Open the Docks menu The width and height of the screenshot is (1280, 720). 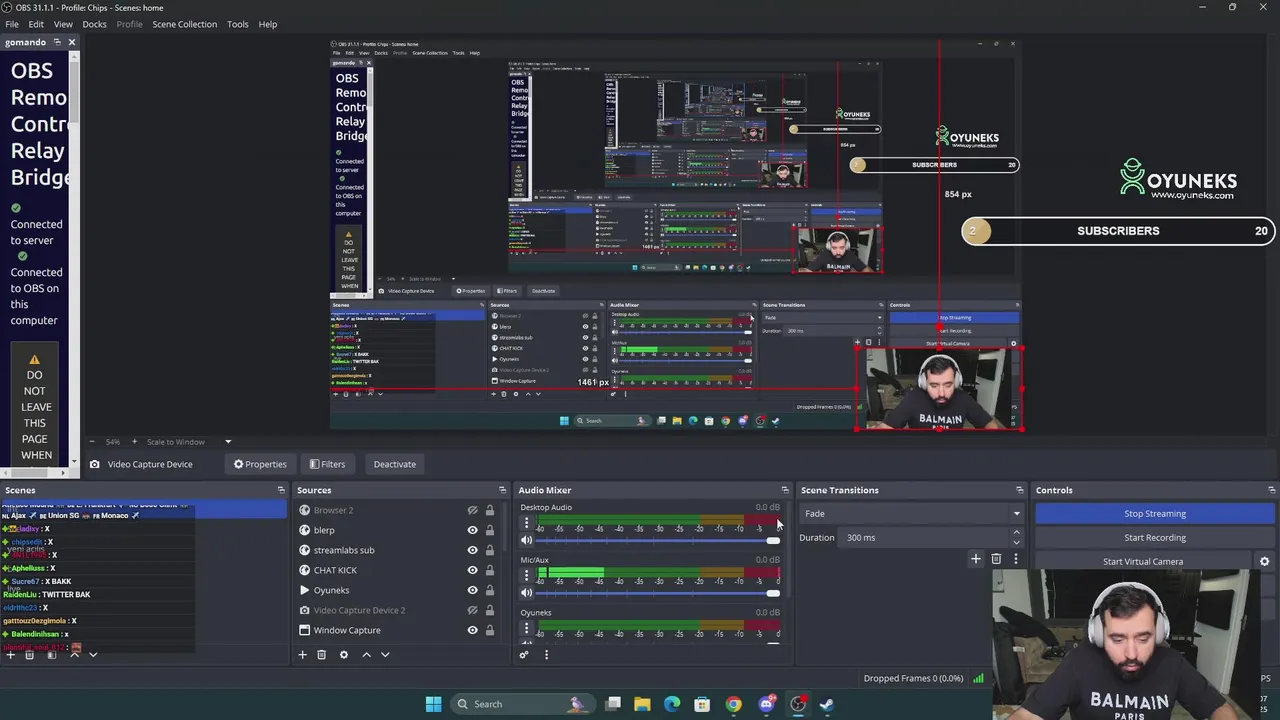pyautogui.click(x=94, y=24)
